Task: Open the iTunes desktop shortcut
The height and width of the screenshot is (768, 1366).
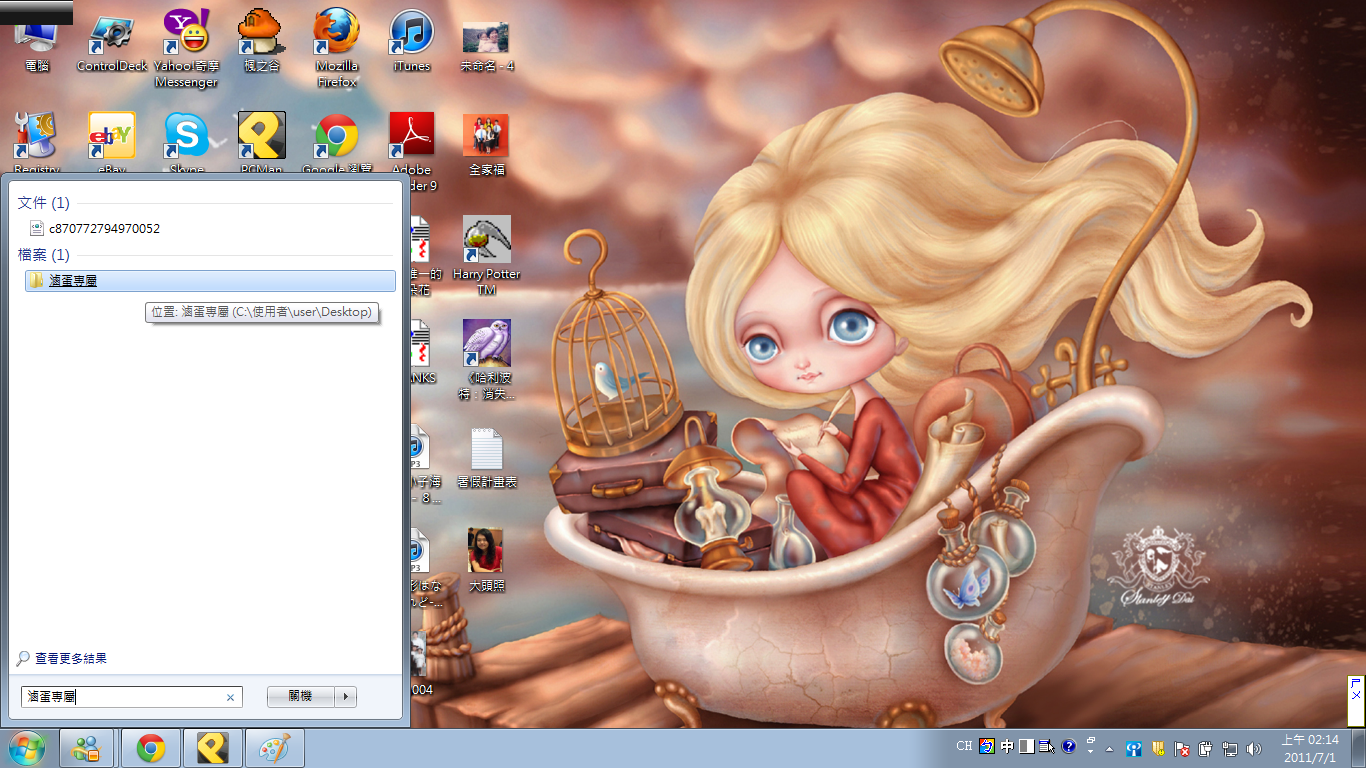Action: [x=411, y=42]
